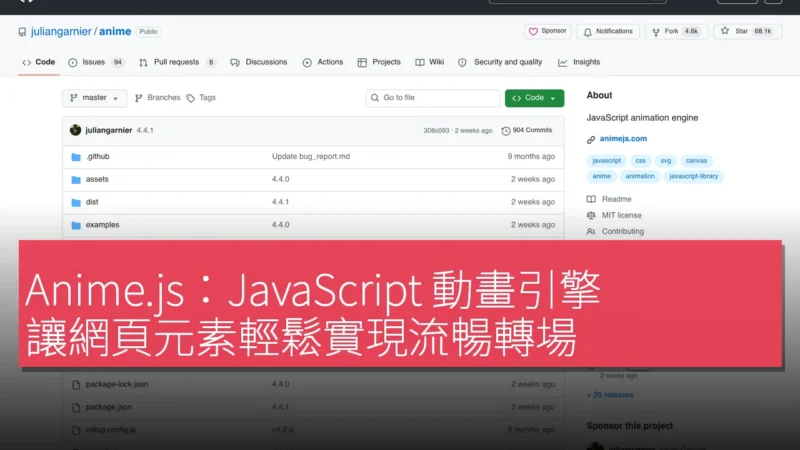
Task: Click the link icon beside animejs.com
Action: click(x=591, y=139)
